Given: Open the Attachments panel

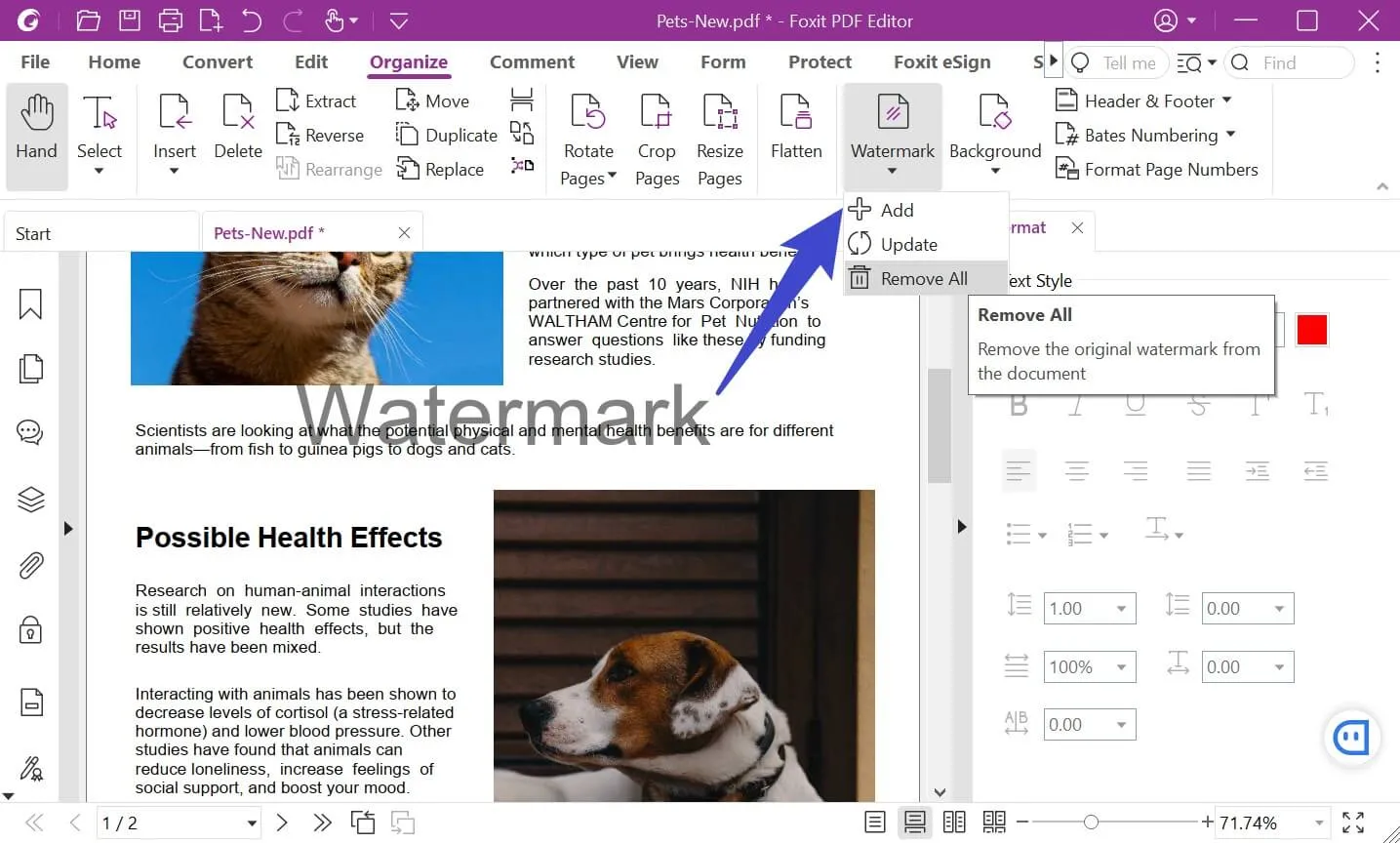Looking at the screenshot, I should (29, 565).
